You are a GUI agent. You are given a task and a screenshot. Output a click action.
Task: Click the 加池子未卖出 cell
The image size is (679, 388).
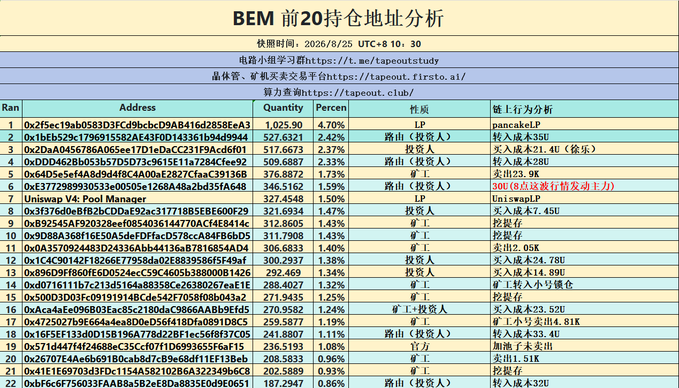(x=585, y=346)
